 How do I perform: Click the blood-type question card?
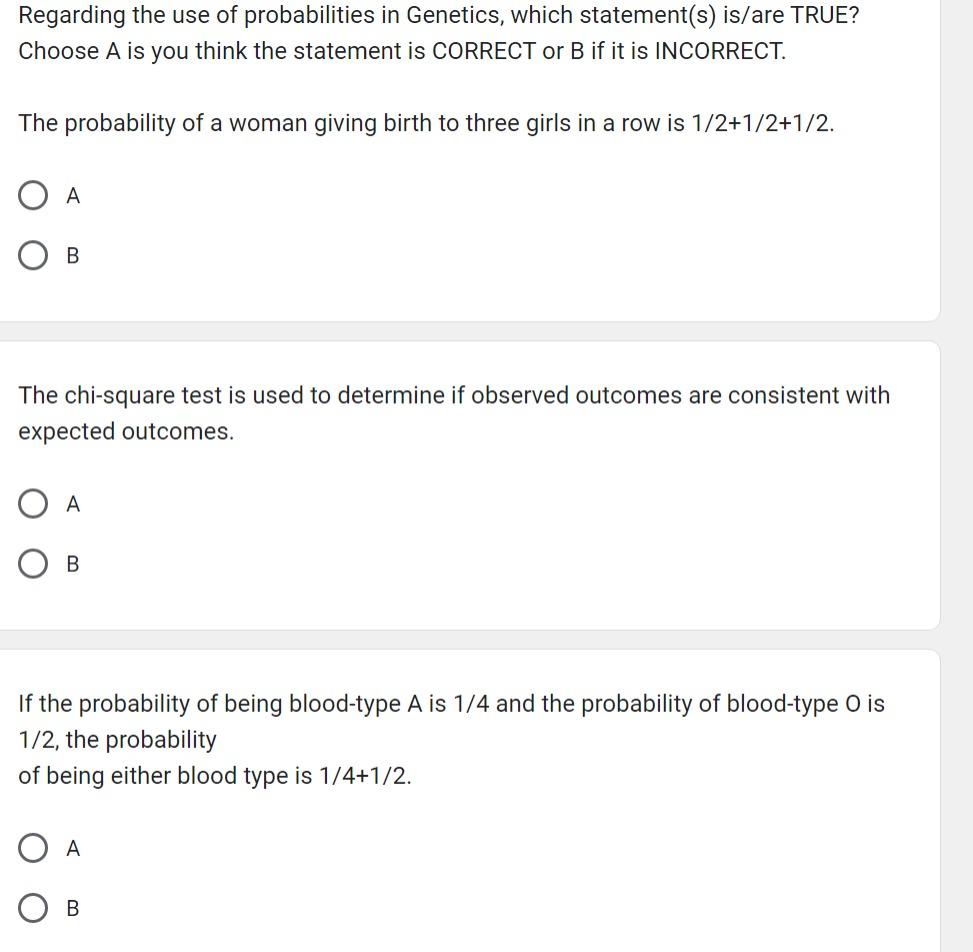(x=470, y=800)
